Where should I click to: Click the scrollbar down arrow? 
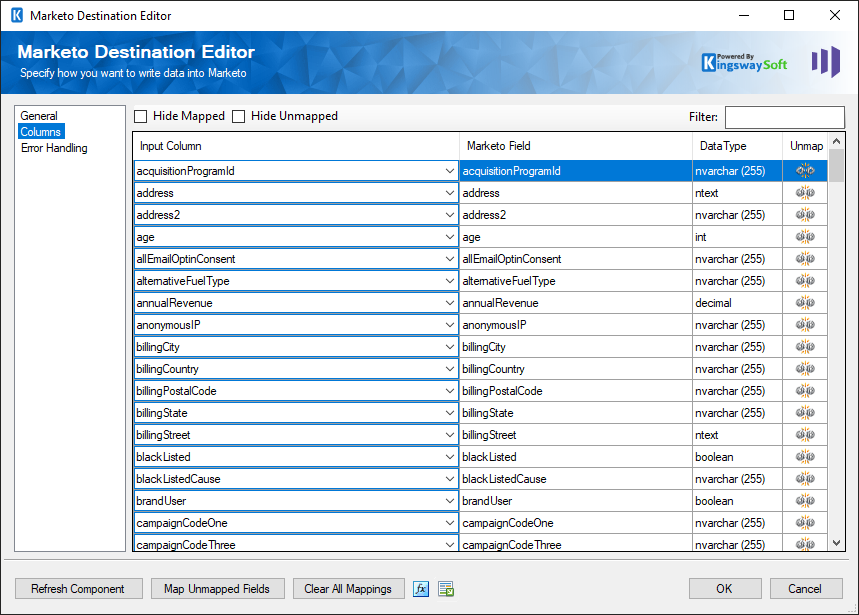click(836, 543)
